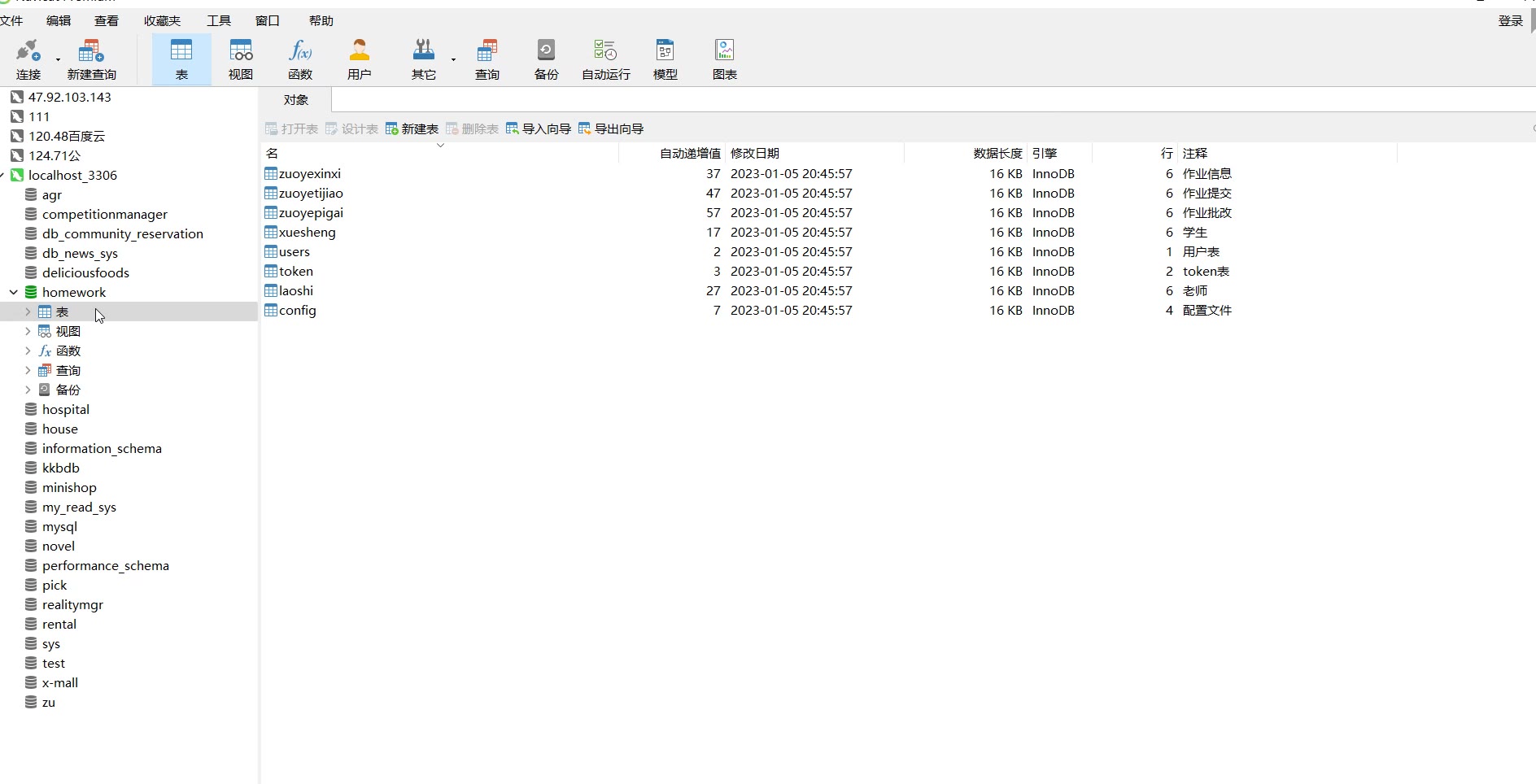
Task: Expand the 备份 node under homework
Action: (28, 390)
